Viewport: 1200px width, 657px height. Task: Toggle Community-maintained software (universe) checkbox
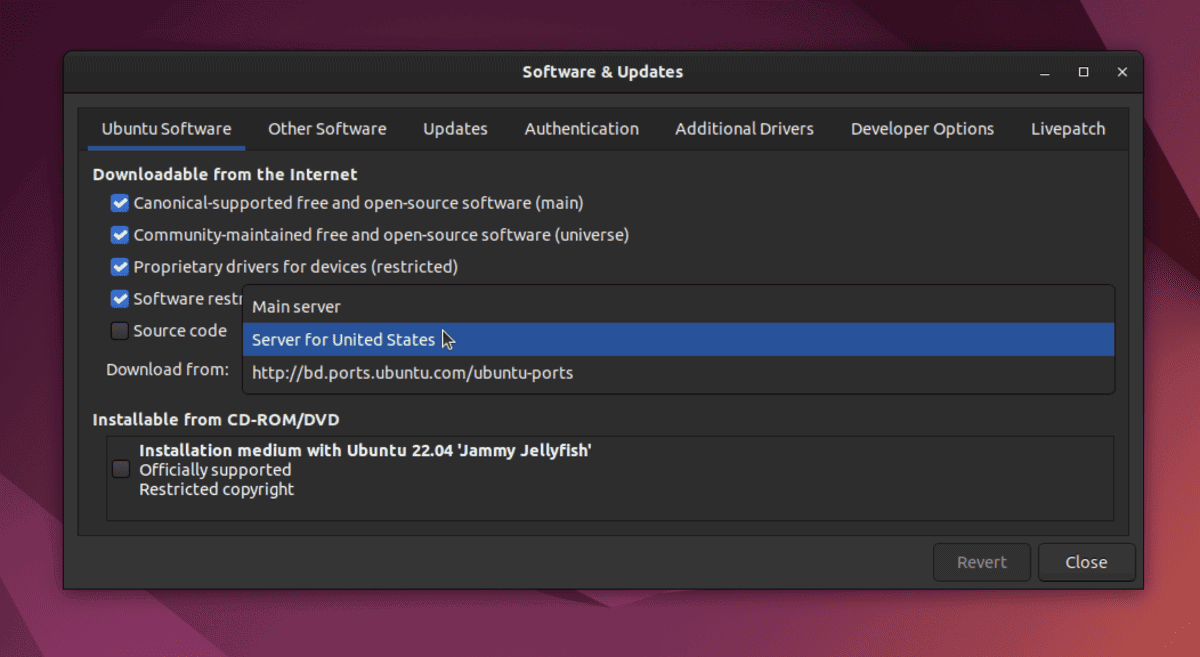(120, 235)
